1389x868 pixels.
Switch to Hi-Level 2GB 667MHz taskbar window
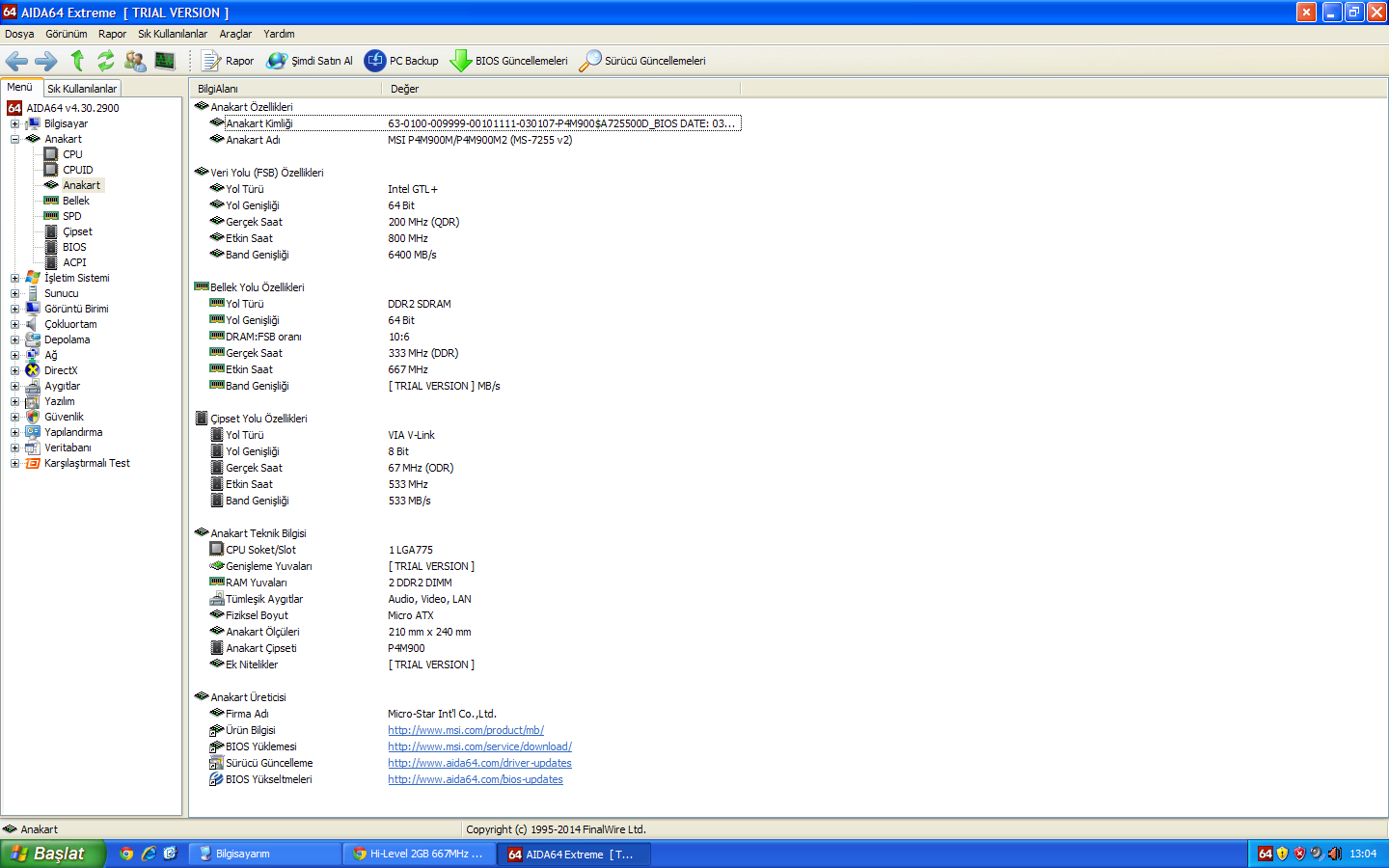point(419,854)
